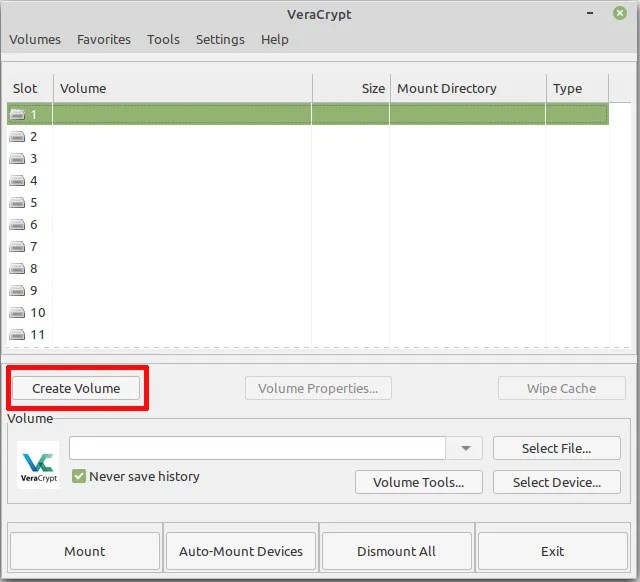Click the Type column header
This screenshot has width=640, height=582.
(x=577, y=88)
